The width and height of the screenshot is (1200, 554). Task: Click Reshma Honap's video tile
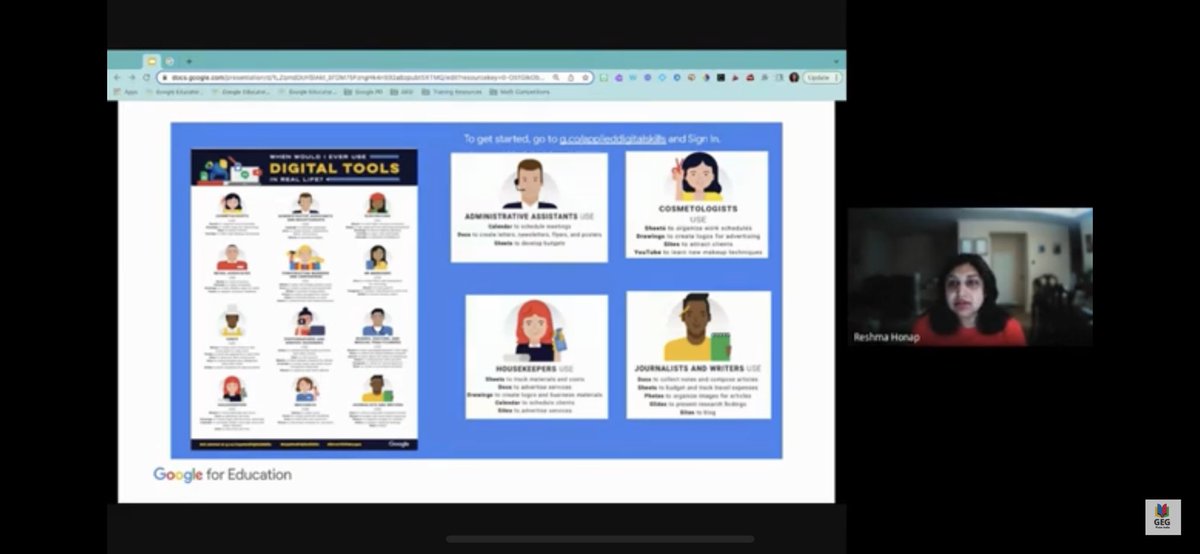point(970,277)
